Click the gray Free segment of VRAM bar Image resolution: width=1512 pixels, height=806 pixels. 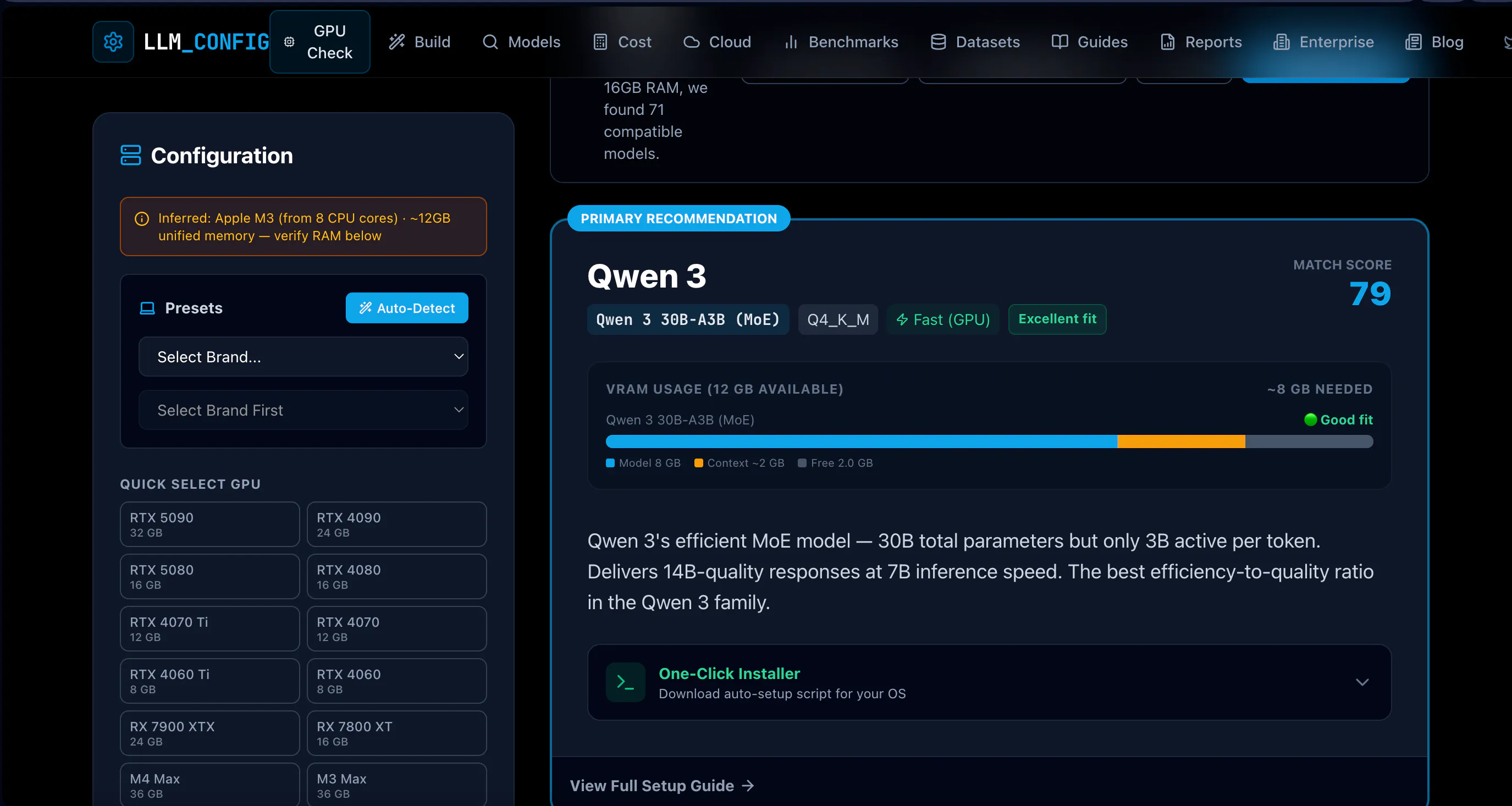click(1309, 441)
